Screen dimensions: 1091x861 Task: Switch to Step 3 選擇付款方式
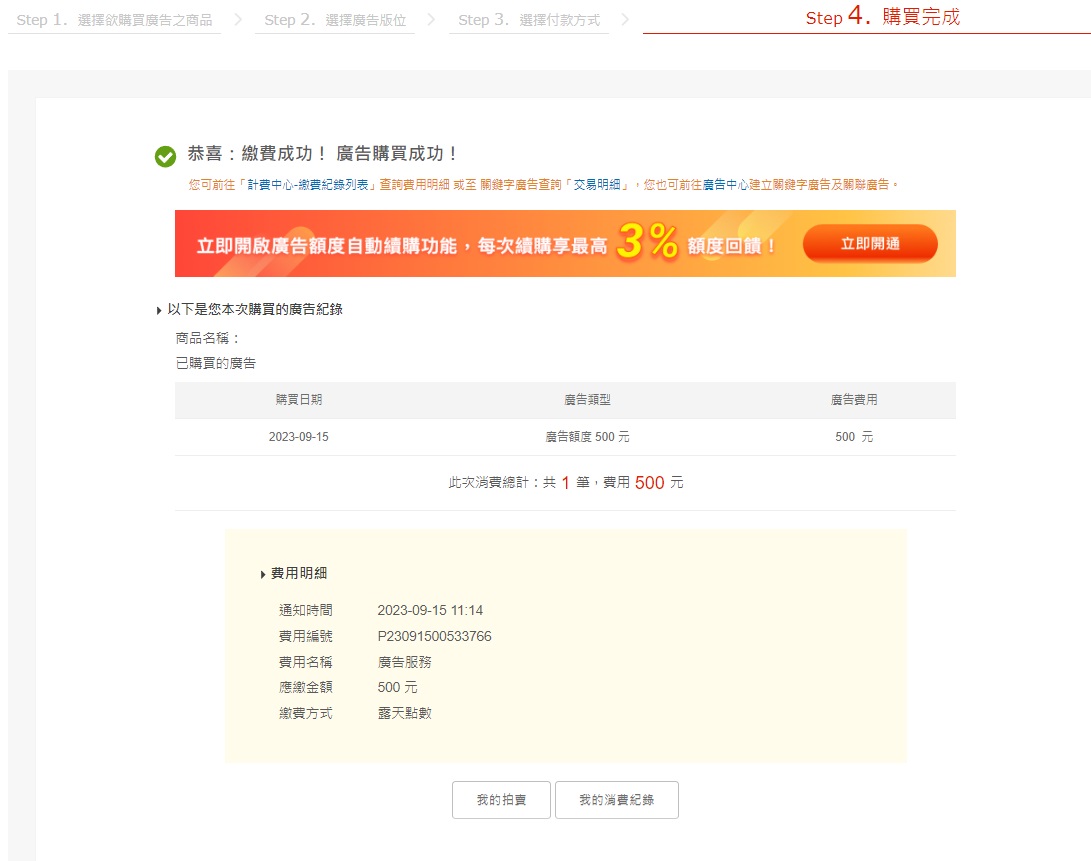528,20
